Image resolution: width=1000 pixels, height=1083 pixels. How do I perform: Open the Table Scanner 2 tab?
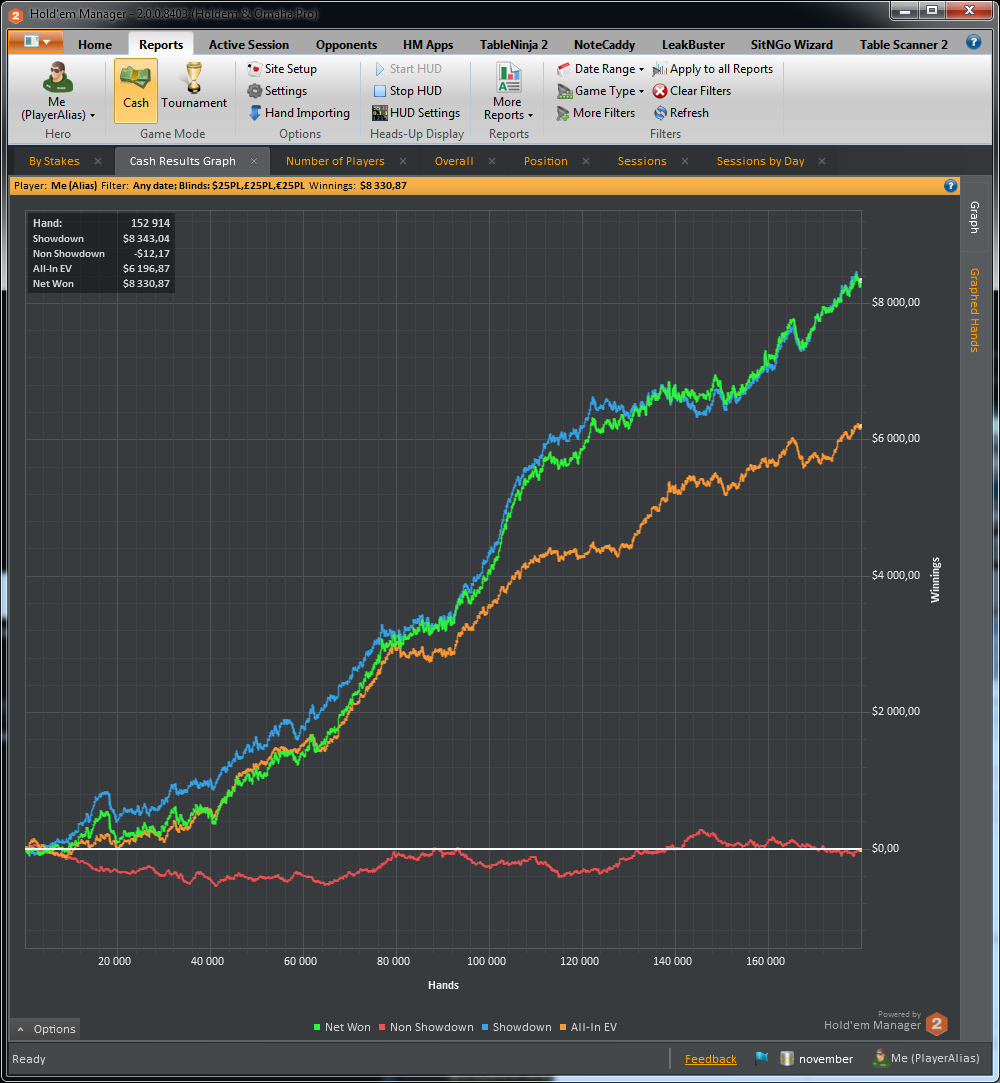903,45
